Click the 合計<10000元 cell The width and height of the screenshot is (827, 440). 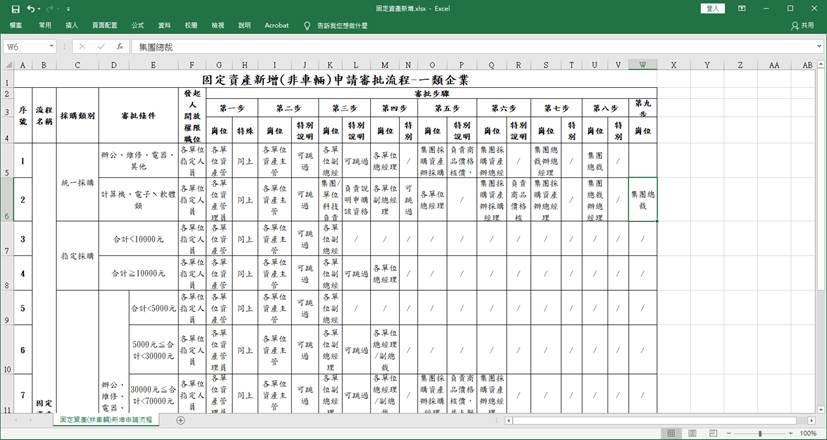[138, 239]
